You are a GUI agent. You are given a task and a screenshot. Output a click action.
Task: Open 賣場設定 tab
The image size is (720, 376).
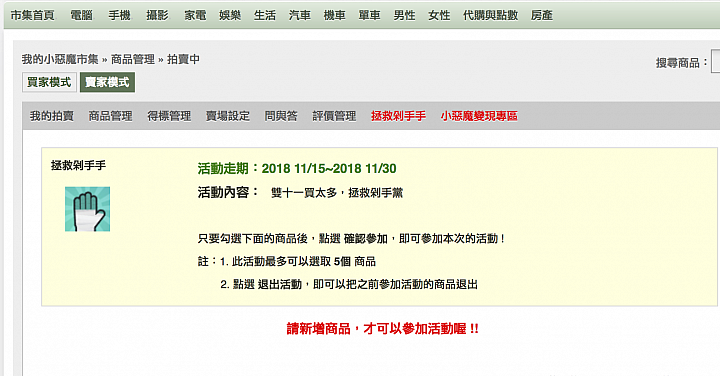[228, 116]
